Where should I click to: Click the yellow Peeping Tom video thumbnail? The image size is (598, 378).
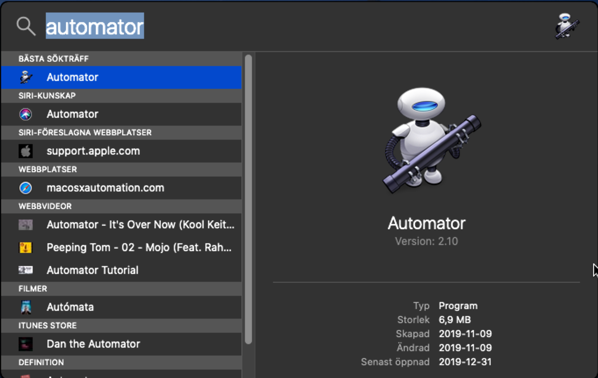26,248
